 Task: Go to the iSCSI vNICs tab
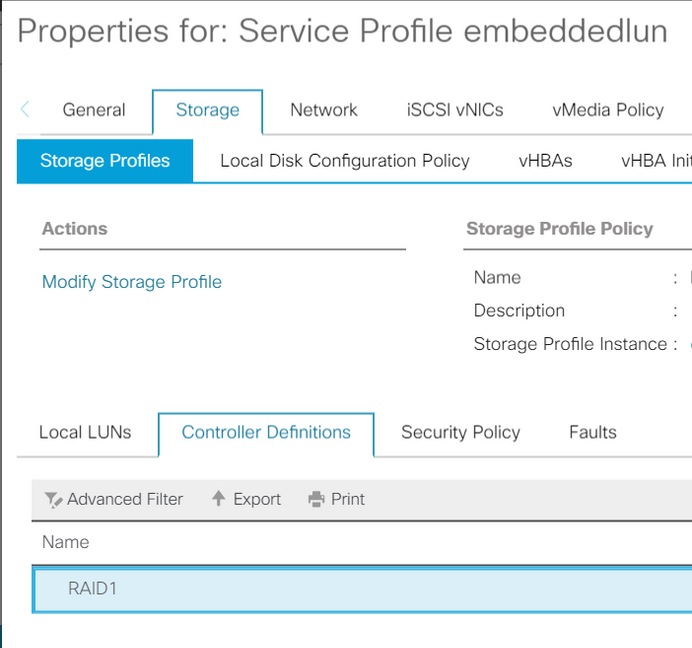(x=455, y=110)
